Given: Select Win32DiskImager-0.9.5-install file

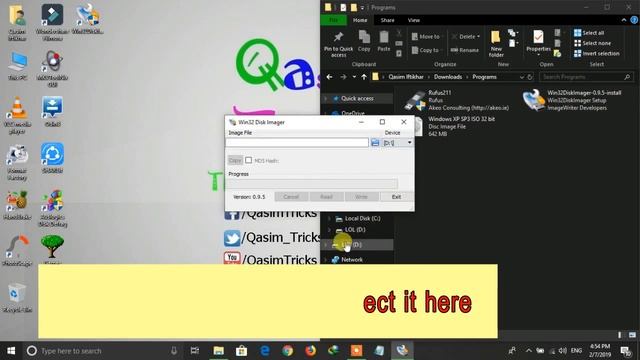Looking at the screenshot, I should (x=573, y=100).
